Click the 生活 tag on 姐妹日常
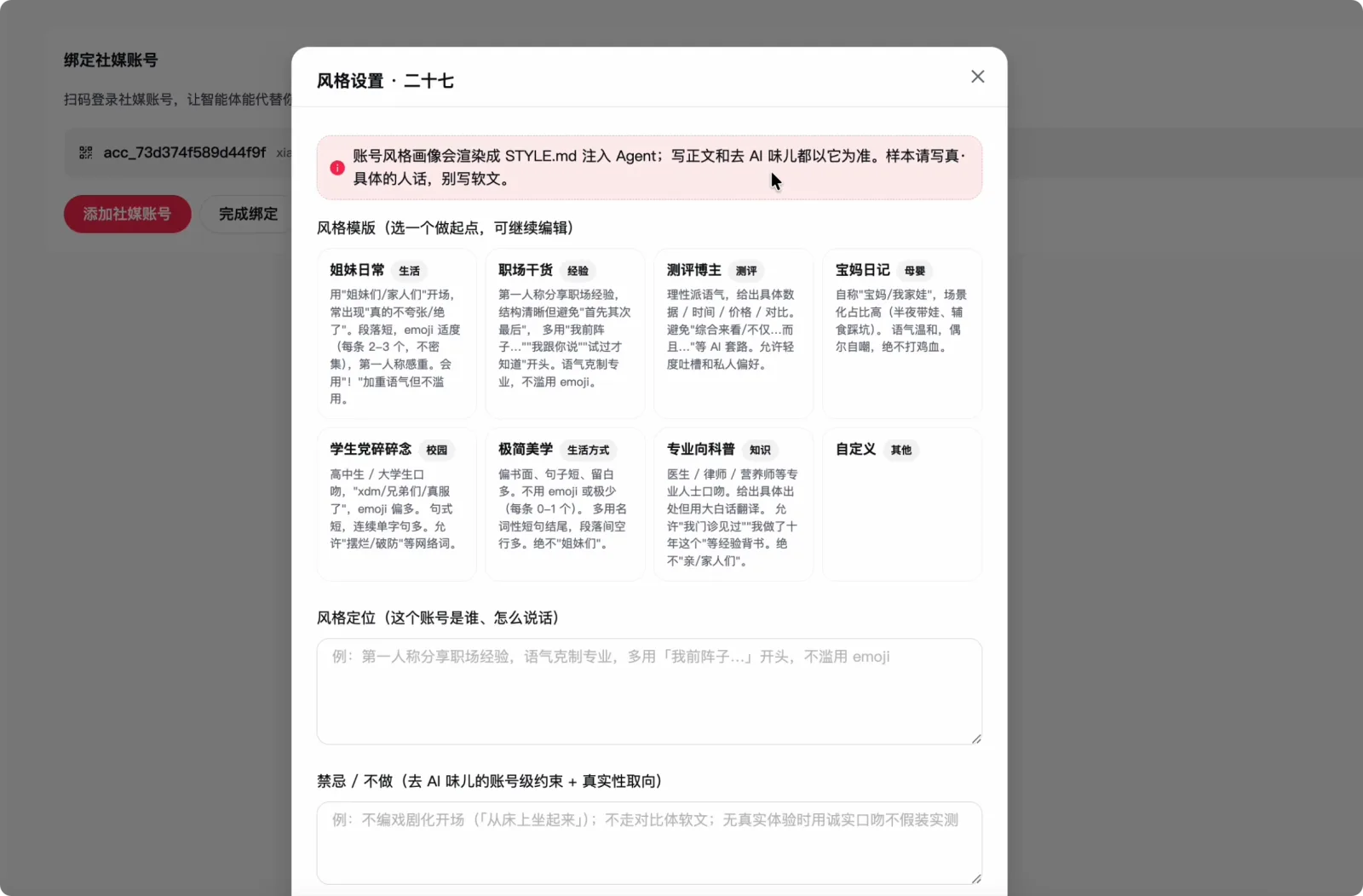This screenshot has height=896, width=1363. [409, 271]
